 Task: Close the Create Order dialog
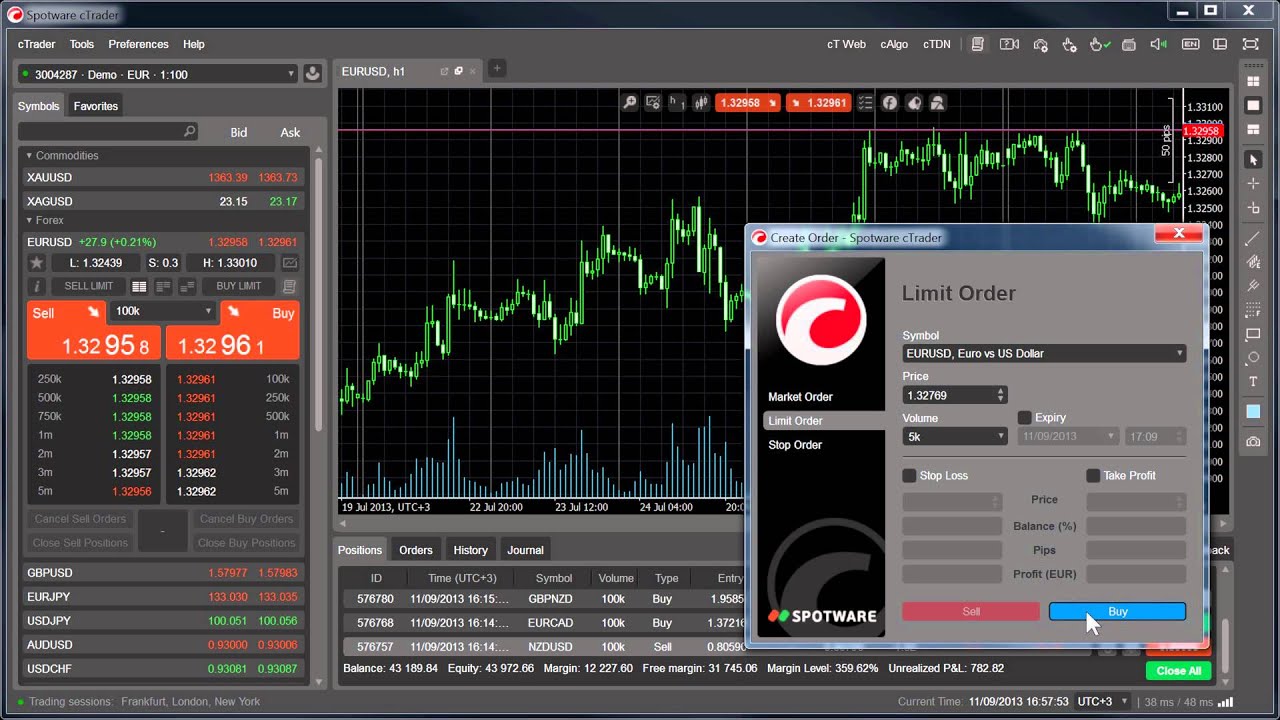1179,234
